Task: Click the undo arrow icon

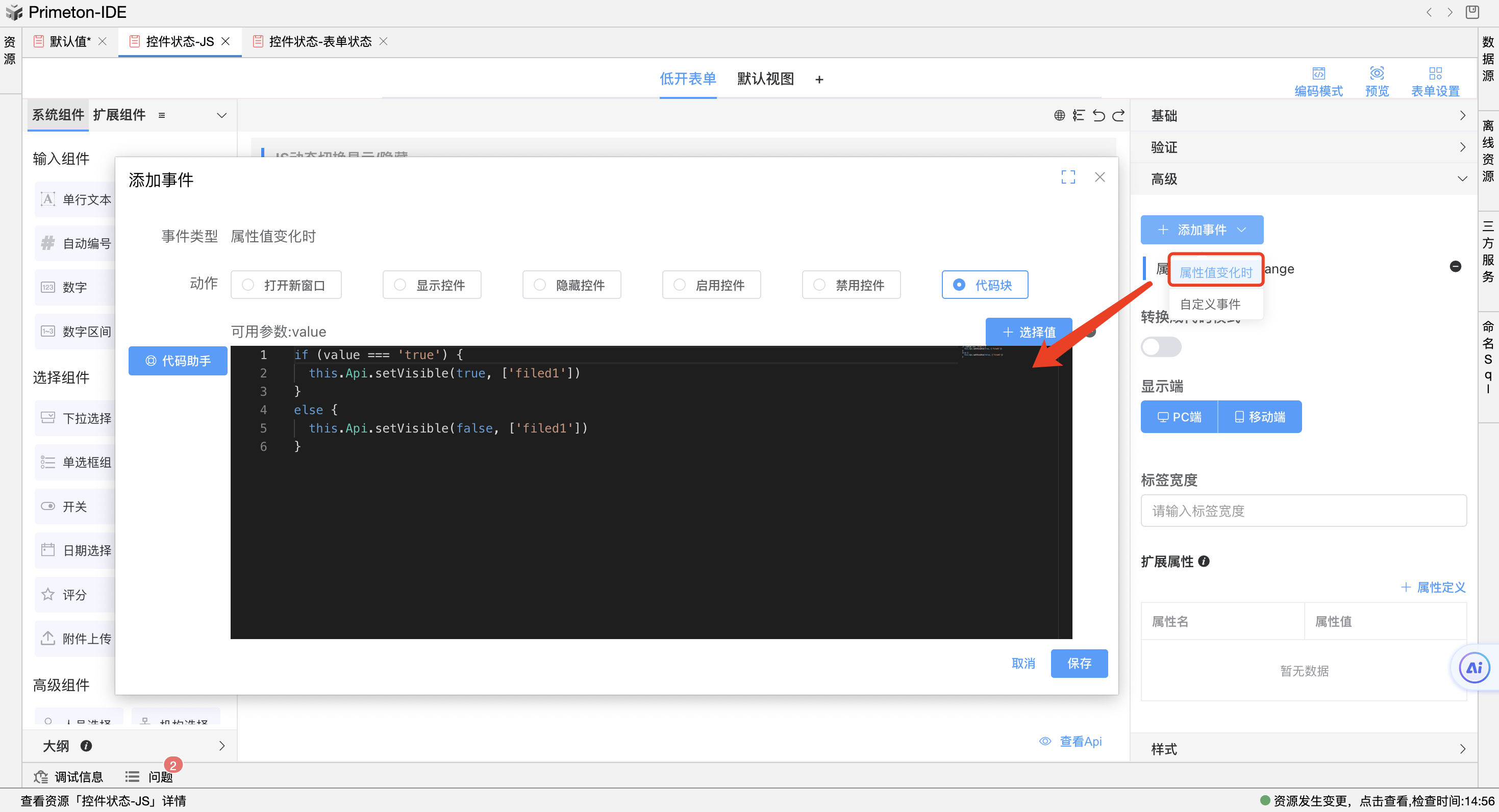Action: point(1098,115)
